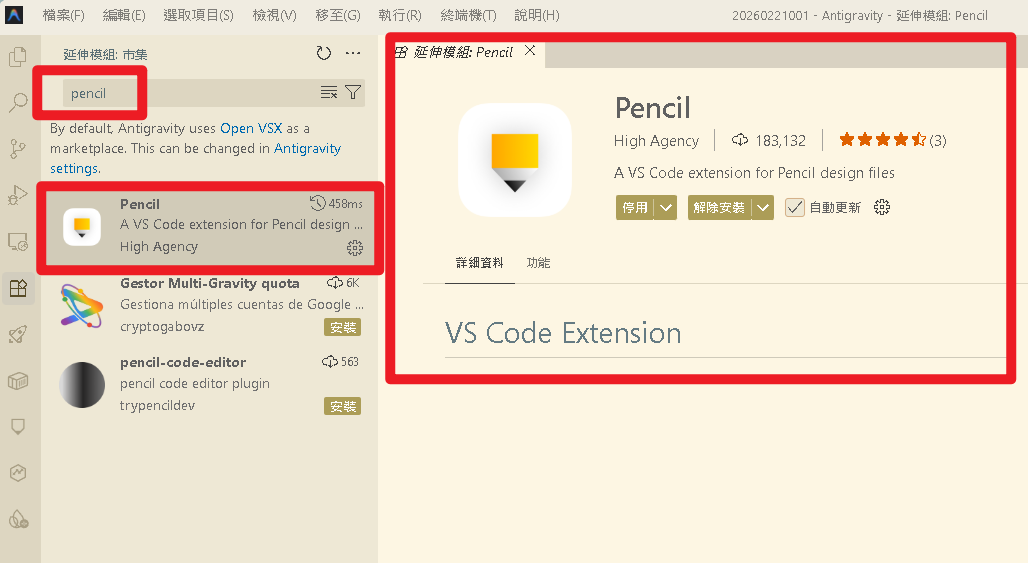Open the 檢視(V) menu
The image size is (1028, 563).
click(x=274, y=15)
